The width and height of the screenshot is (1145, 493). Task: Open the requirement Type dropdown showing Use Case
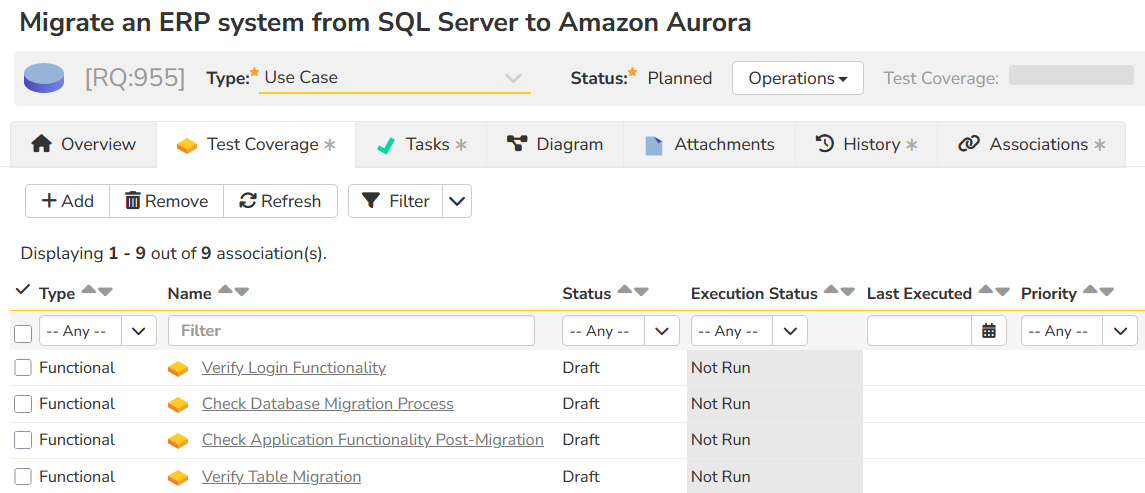click(394, 78)
